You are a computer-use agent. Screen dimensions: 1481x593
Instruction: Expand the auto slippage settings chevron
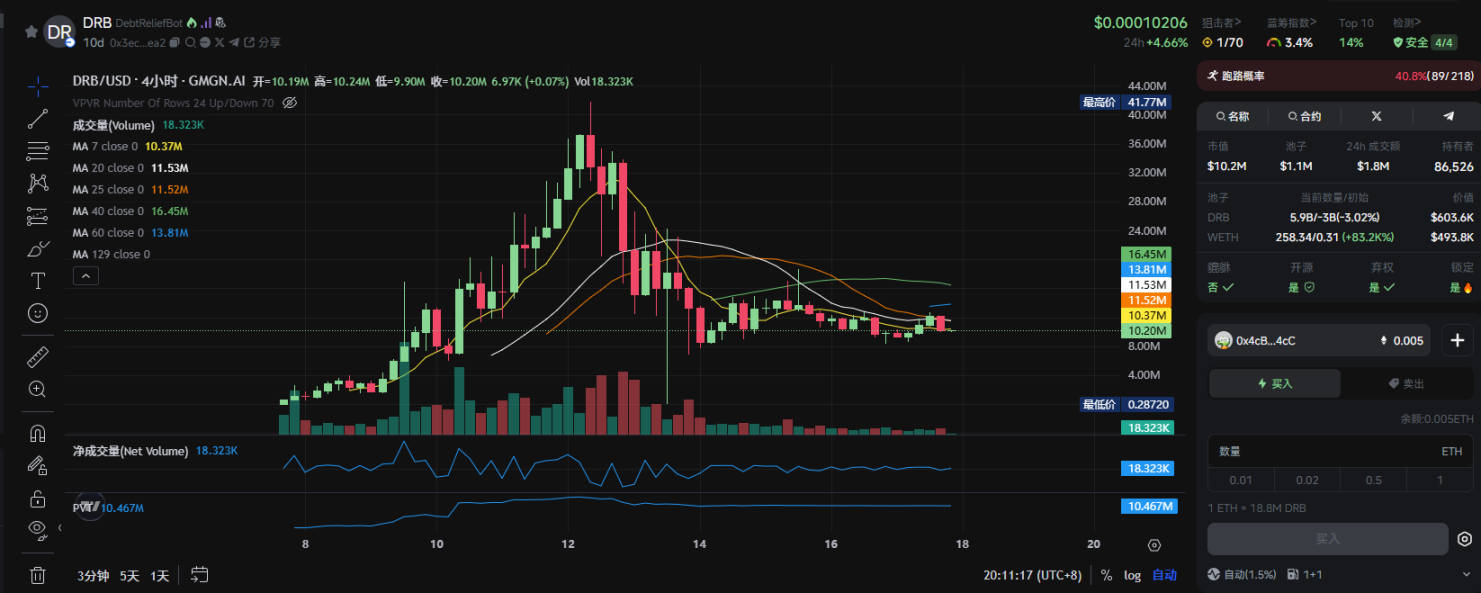[1465, 575]
